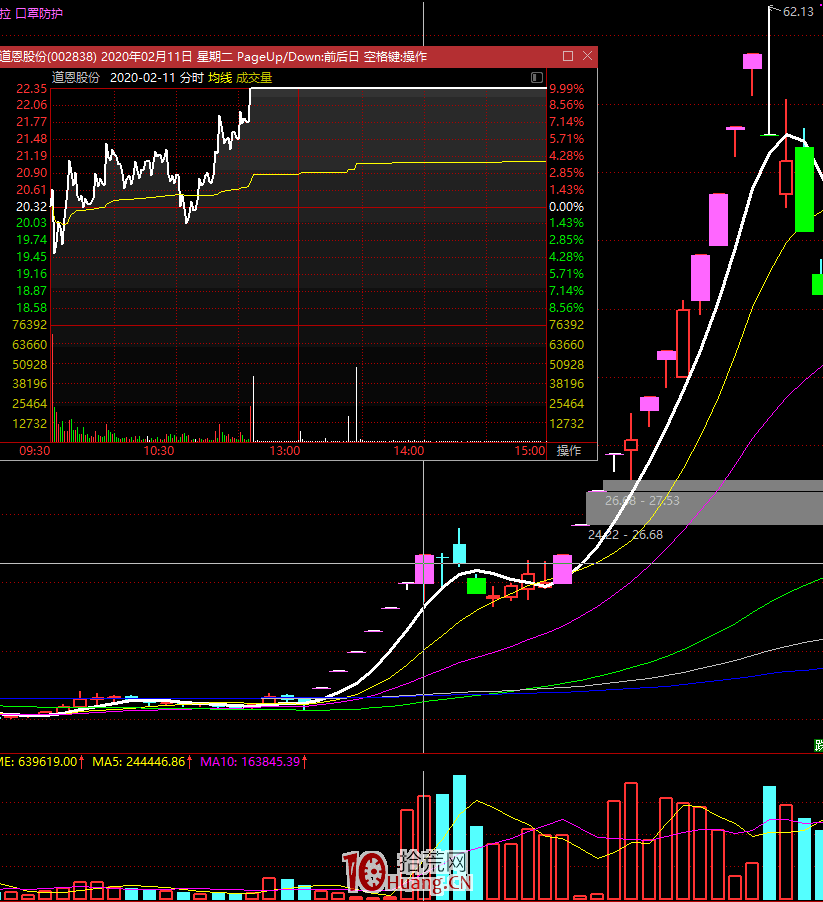This screenshot has width=823, height=902.
Task: Maximize the 道恩股份 intraday popup window
Action: (x=568, y=56)
